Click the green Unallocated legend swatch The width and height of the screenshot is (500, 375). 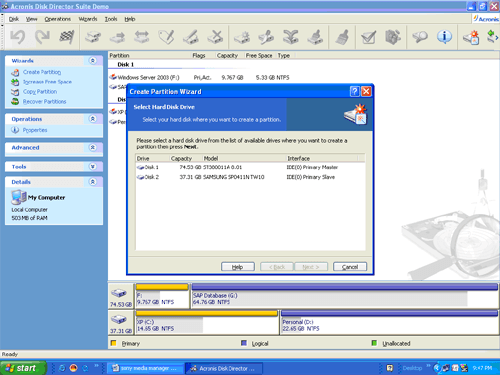(x=374, y=343)
